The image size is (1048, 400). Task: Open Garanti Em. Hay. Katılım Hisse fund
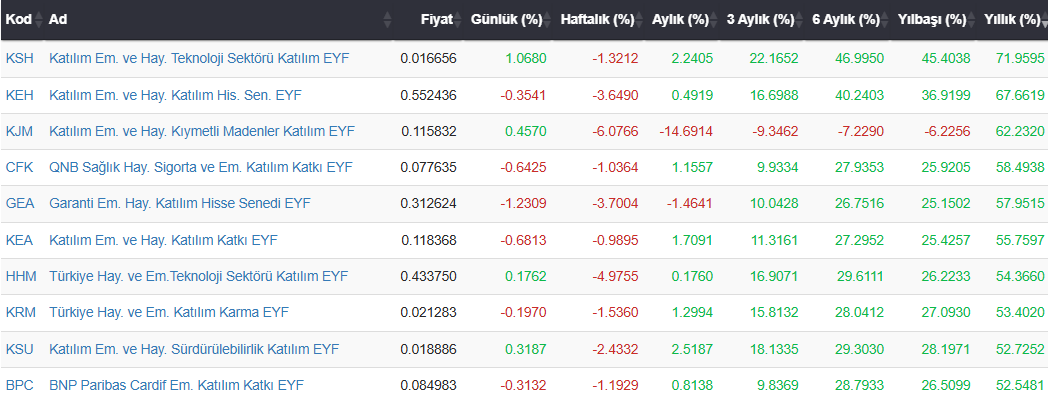180,203
